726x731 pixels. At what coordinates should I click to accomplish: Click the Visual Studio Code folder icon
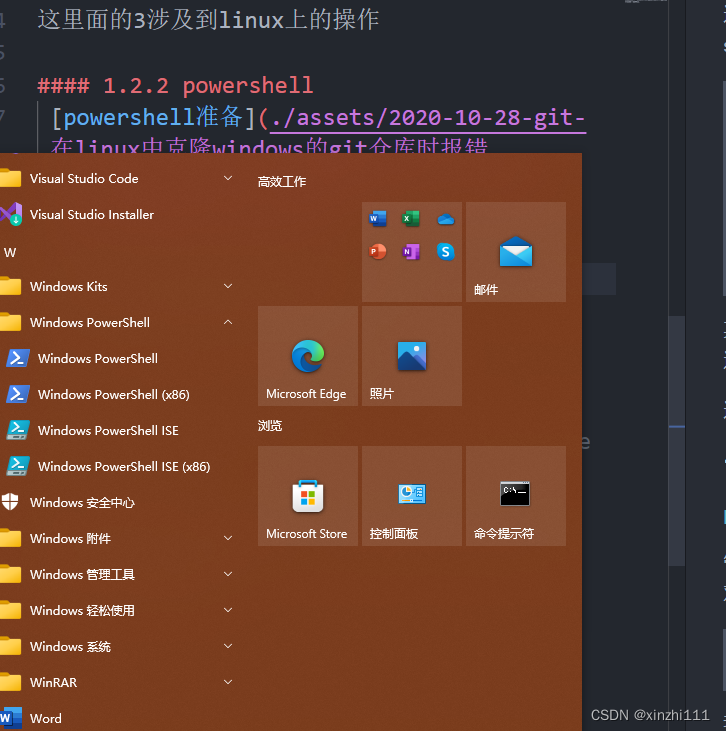pyautogui.click(x=10, y=178)
